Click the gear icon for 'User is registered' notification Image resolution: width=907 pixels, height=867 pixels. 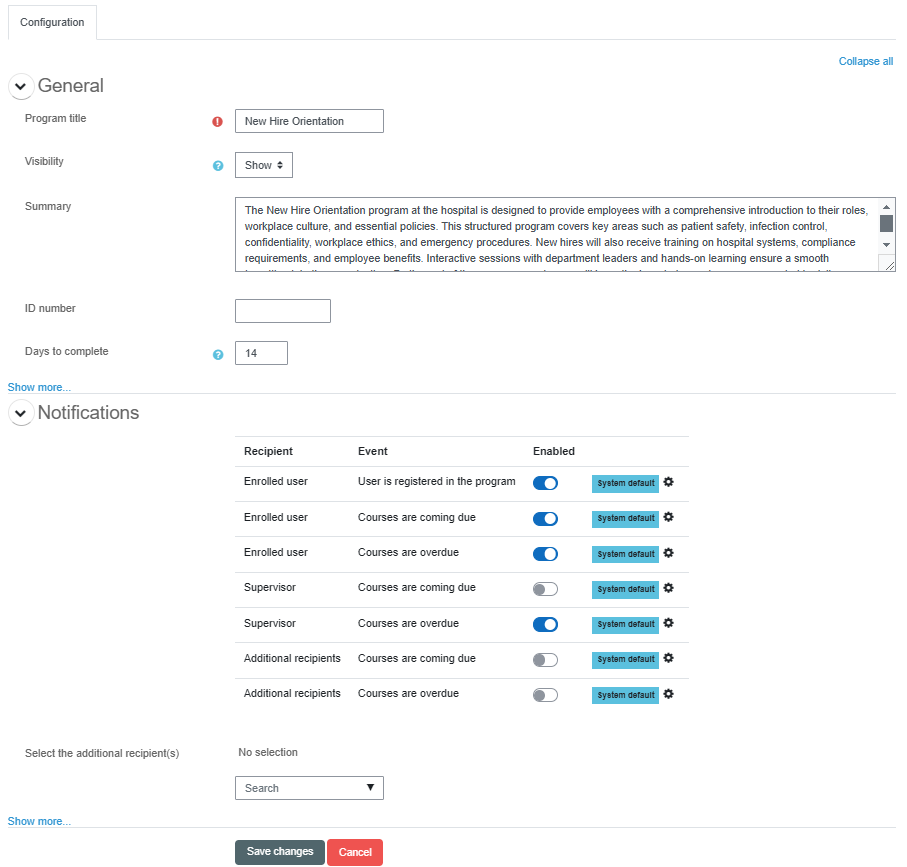click(x=669, y=482)
